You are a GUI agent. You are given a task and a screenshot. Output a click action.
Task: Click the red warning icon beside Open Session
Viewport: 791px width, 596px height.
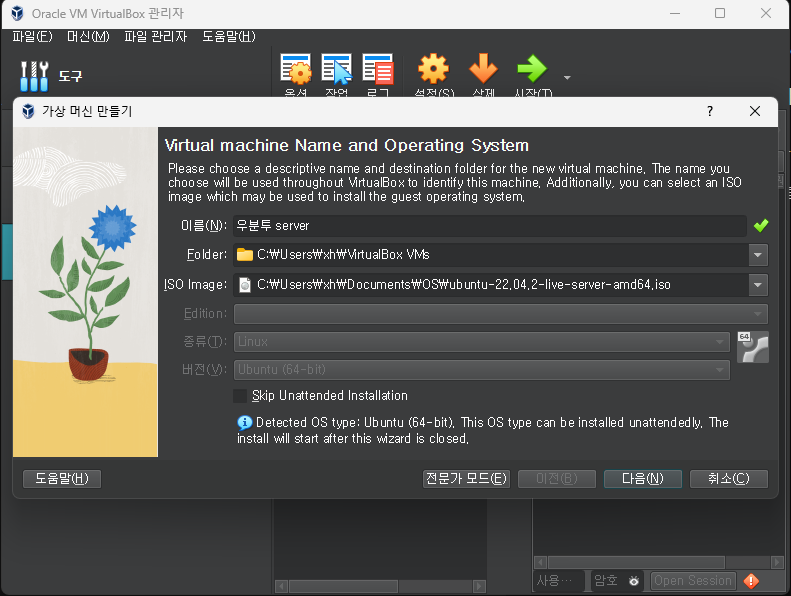pos(751,581)
